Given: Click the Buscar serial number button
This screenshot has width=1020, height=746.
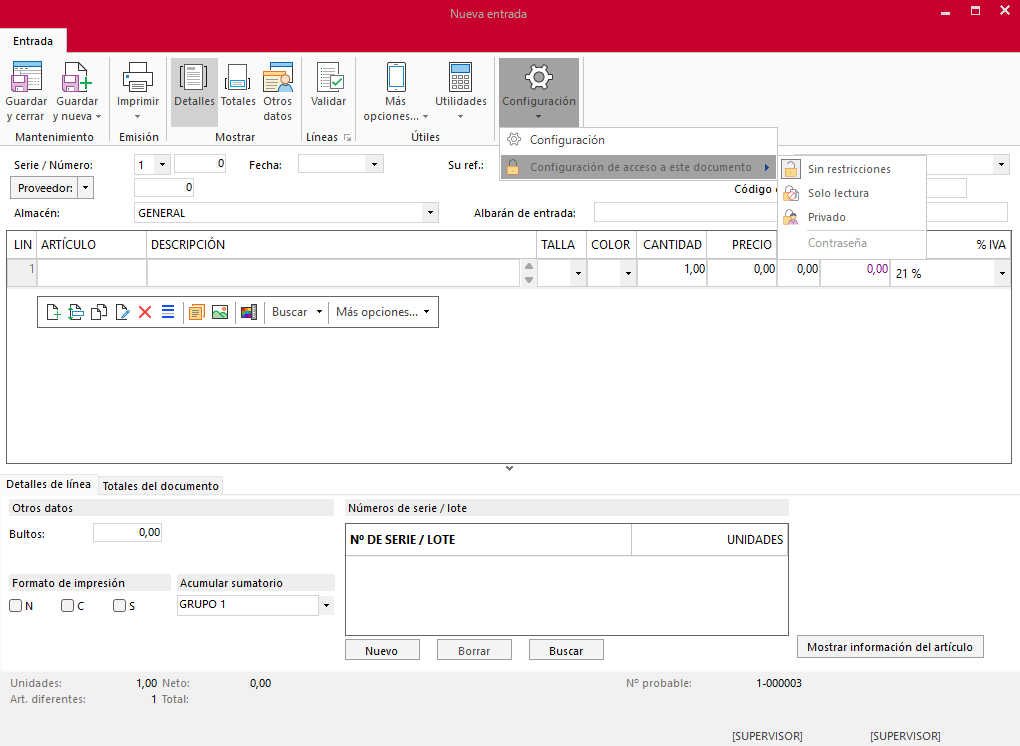Looking at the screenshot, I should 566,650.
